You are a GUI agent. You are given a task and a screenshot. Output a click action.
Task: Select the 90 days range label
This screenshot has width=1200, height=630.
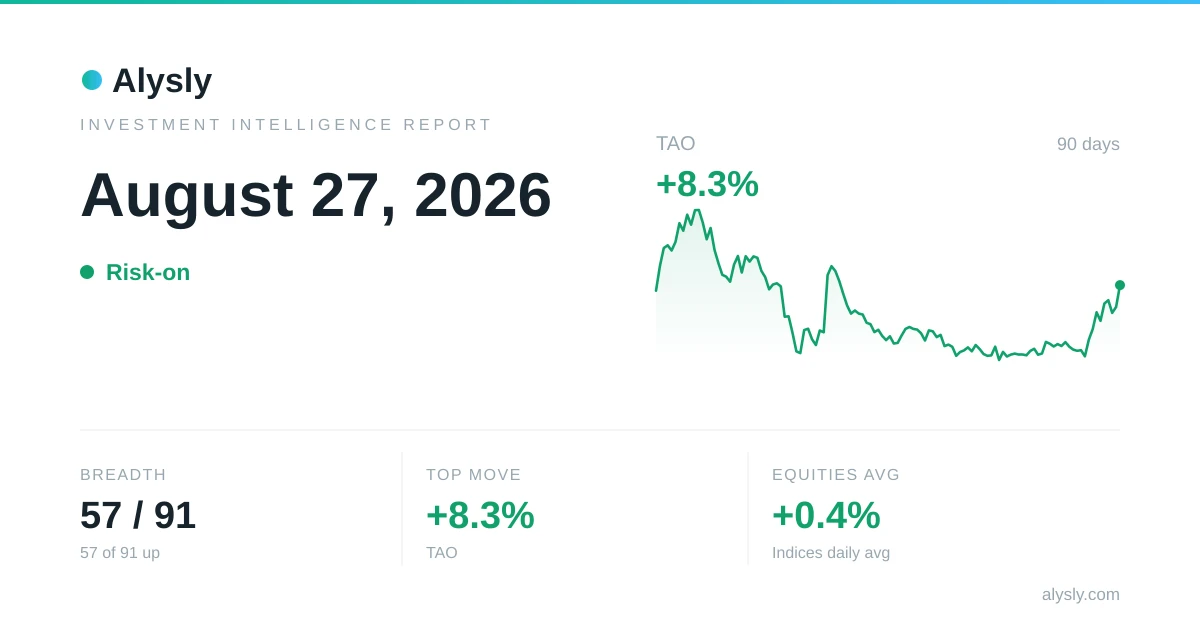click(x=1088, y=144)
